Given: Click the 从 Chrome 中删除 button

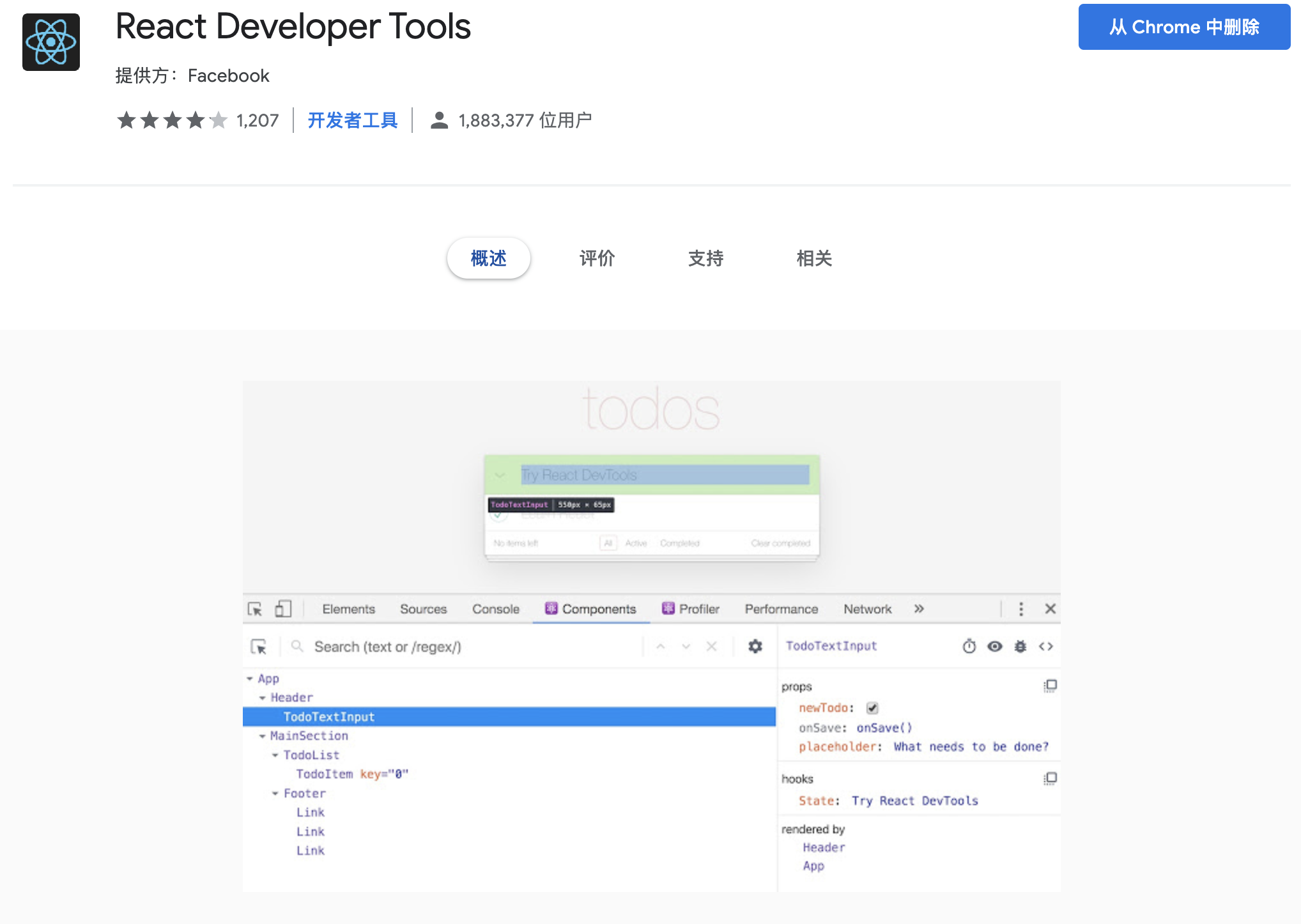Looking at the screenshot, I should (1184, 27).
